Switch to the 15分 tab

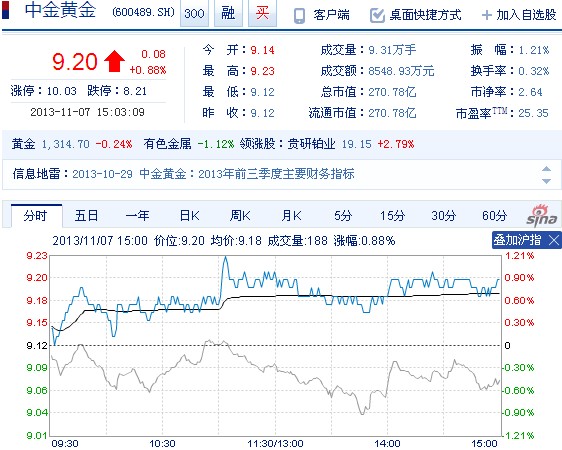coord(392,216)
